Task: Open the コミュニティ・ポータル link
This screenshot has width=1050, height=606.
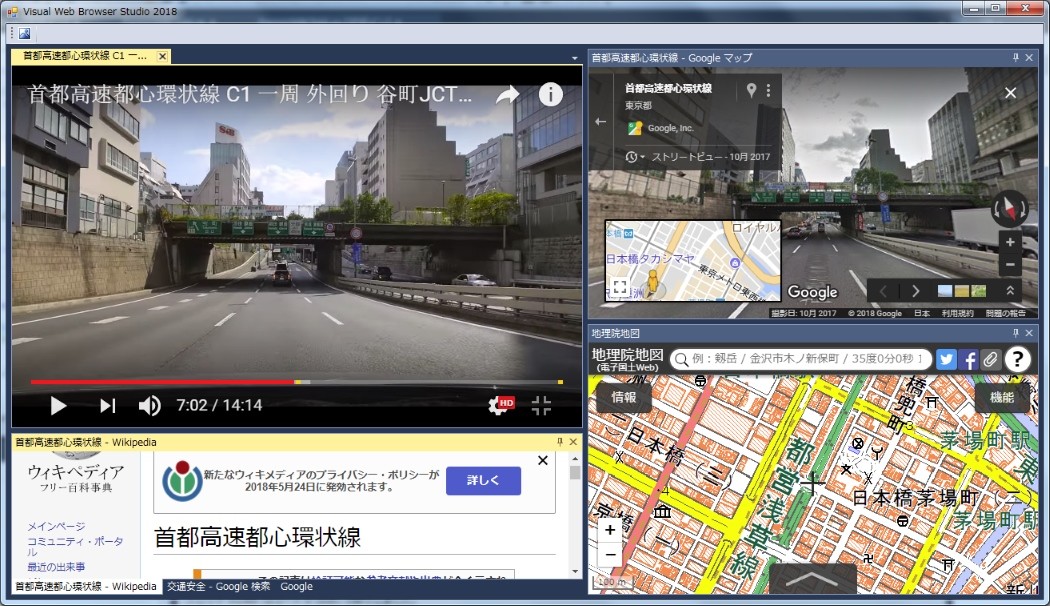Action: tap(75, 546)
